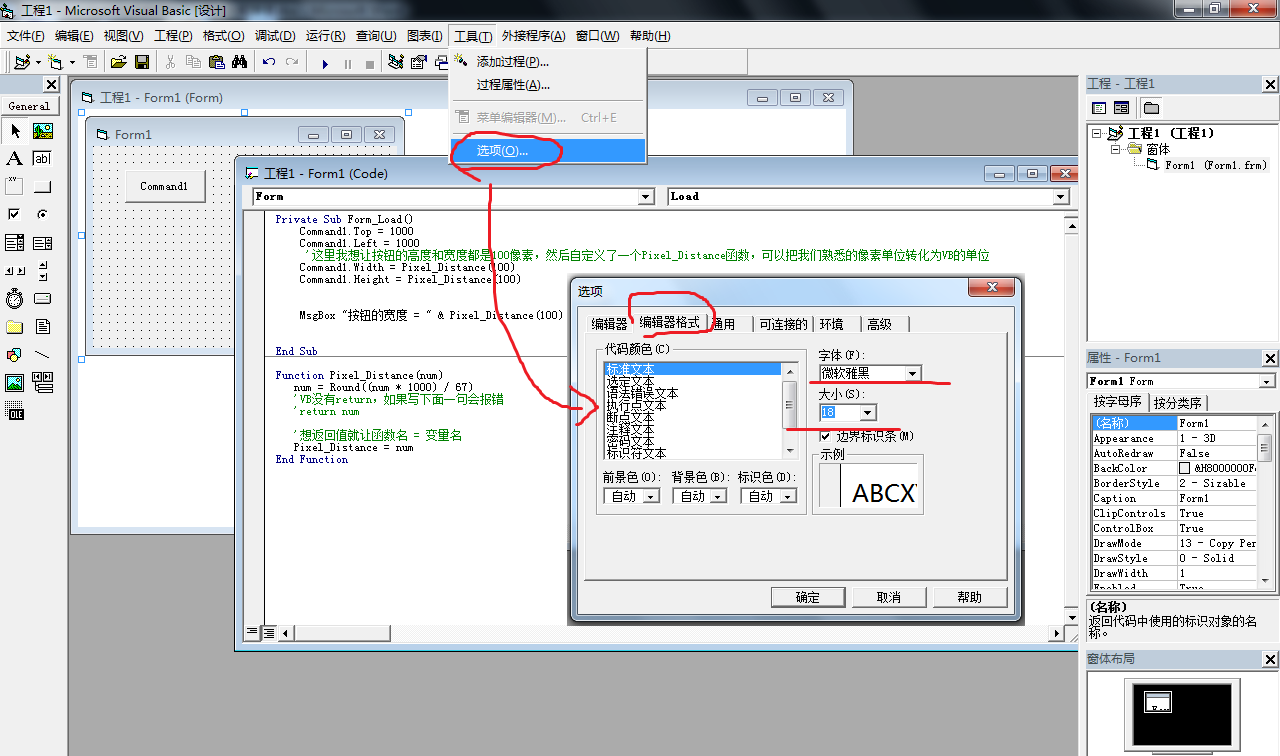Toggle the 边界标识条 checkbox
Viewport: 1280px width, 756px height.
[x=826, y=436]
